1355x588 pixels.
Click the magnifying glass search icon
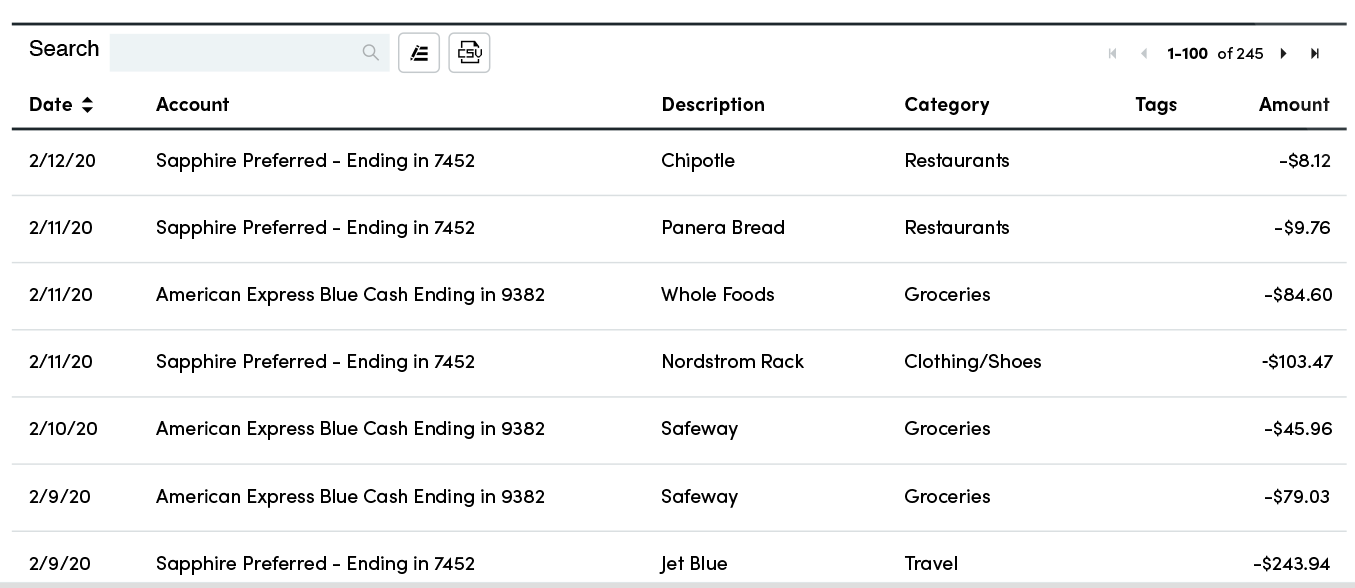[x=370, y=53]
